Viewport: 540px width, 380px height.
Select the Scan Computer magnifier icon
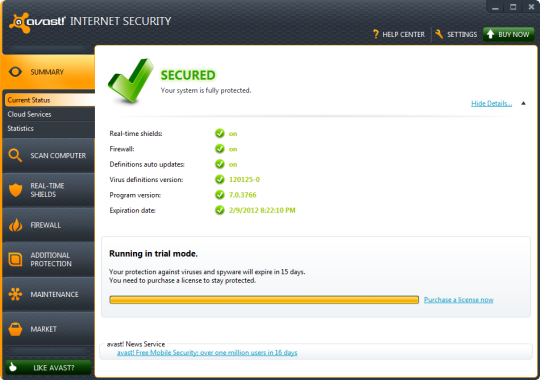click(x=15, y=155)
